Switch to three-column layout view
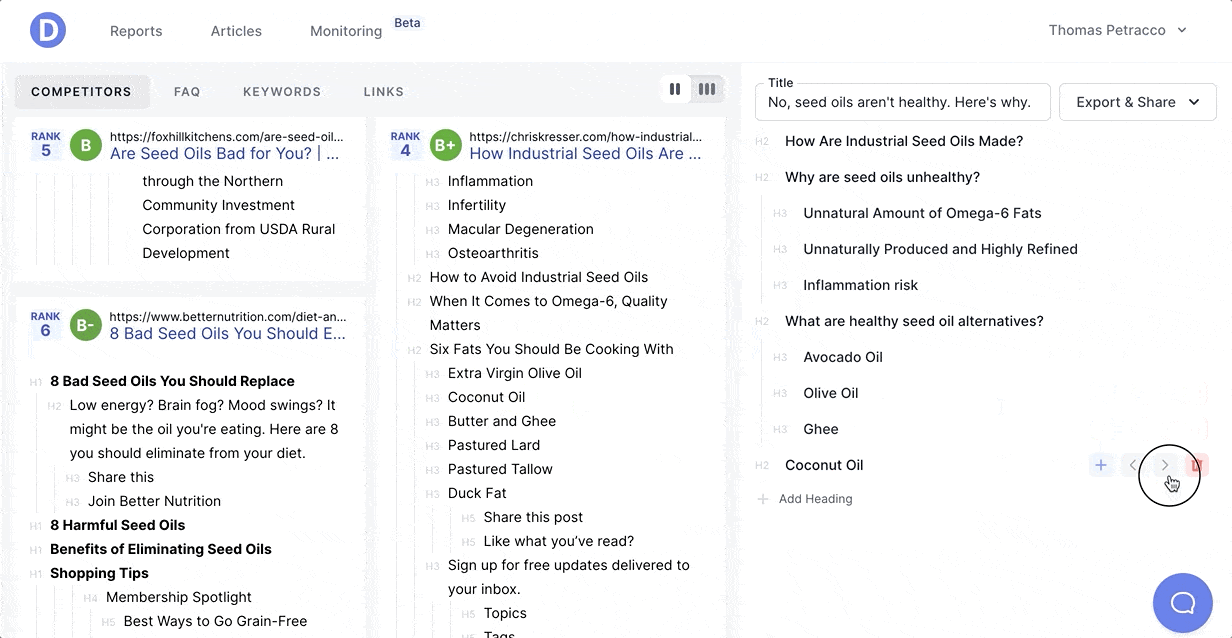1232x638 pixels. pos(707,89)
